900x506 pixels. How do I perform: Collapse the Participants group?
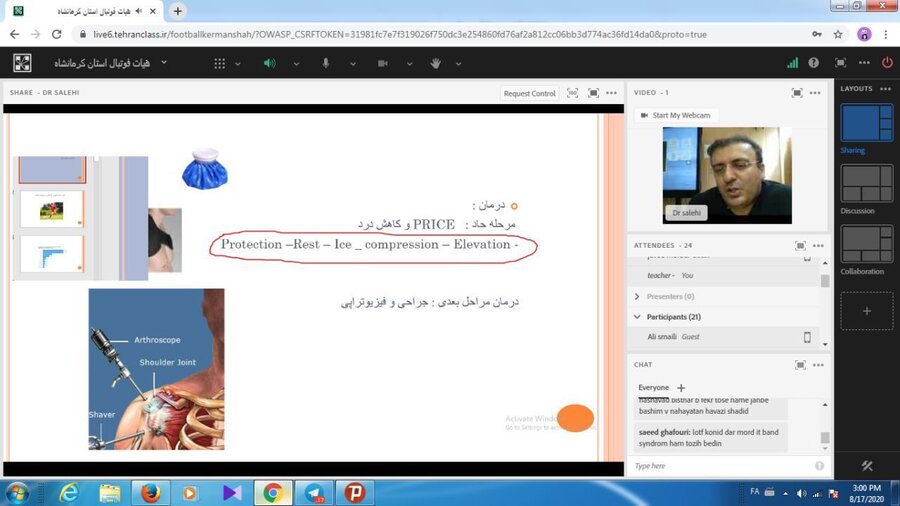pos(637,317)
